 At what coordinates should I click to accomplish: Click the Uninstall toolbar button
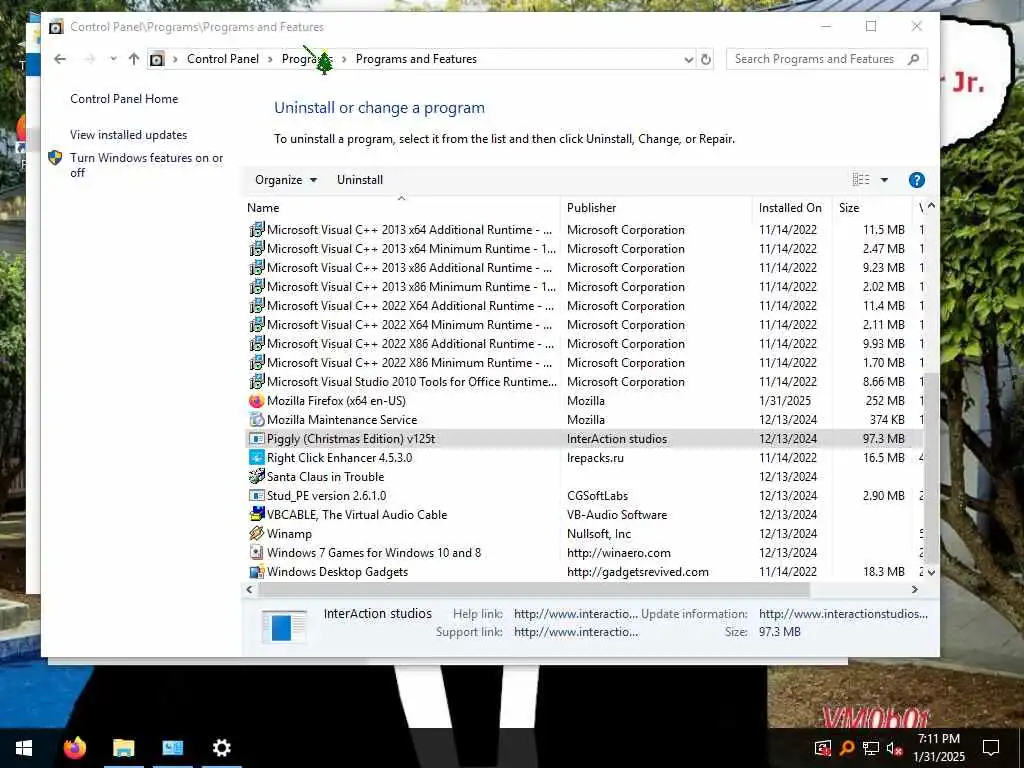[x=360, y=180]
